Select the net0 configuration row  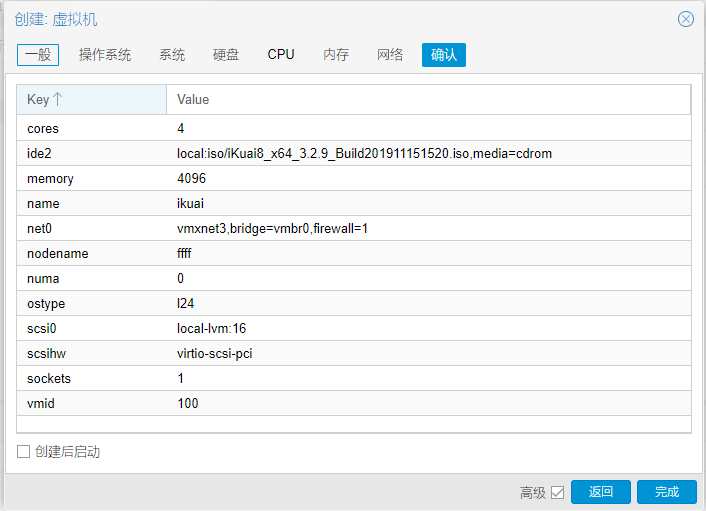pos(354,228)
